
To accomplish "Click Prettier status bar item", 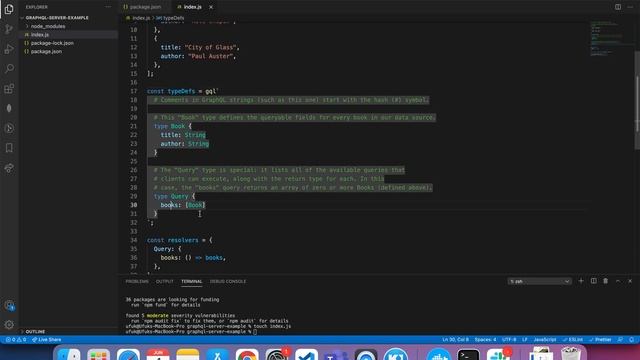I will point(600,340).
